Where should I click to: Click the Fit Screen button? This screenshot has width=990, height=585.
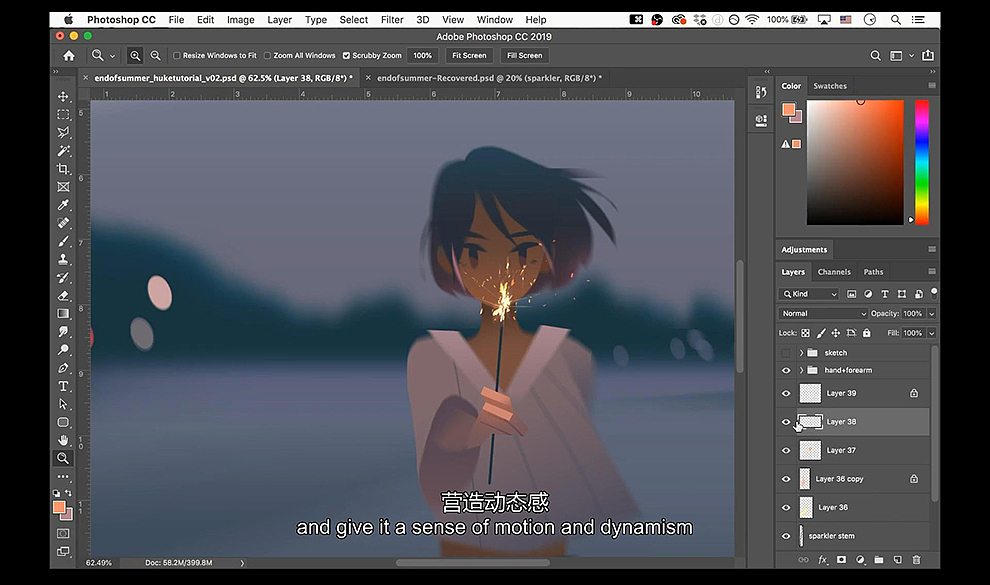pos(469,56)
